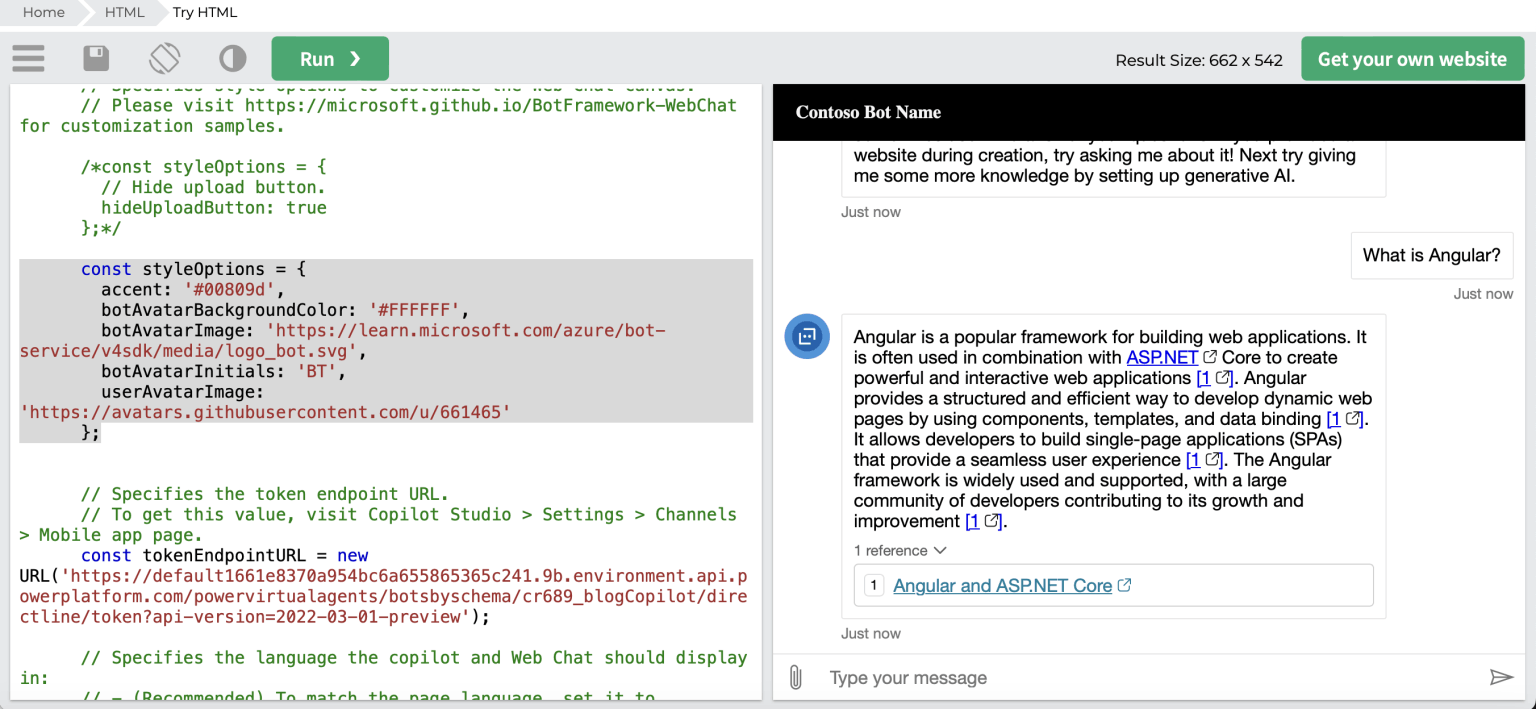Click the paperclip upload file icon
This screenshot has width=1536, height=709.
[795, 678]
